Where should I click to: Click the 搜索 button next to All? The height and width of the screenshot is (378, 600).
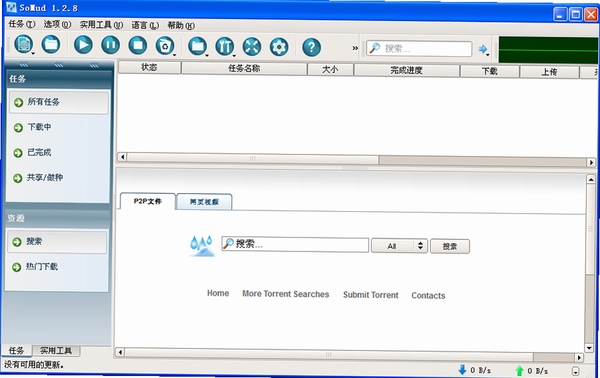click(450, 246)
